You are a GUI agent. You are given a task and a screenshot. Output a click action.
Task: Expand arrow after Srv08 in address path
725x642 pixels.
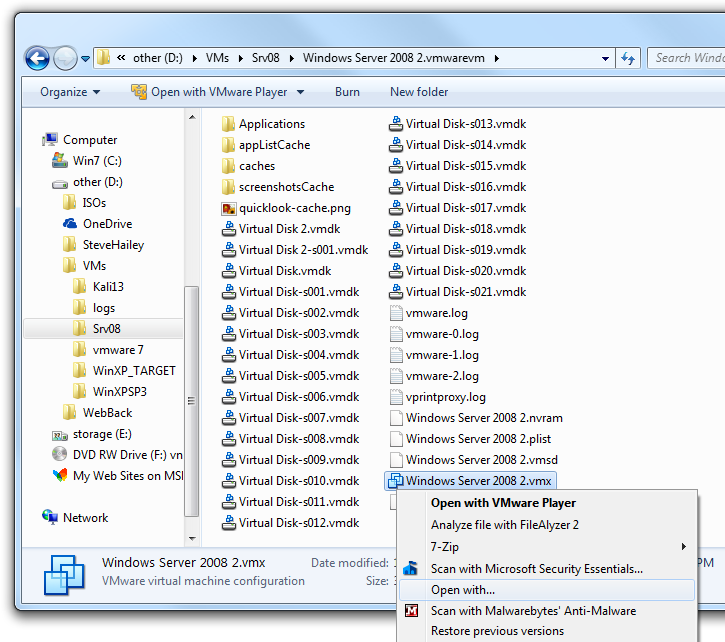292,58
